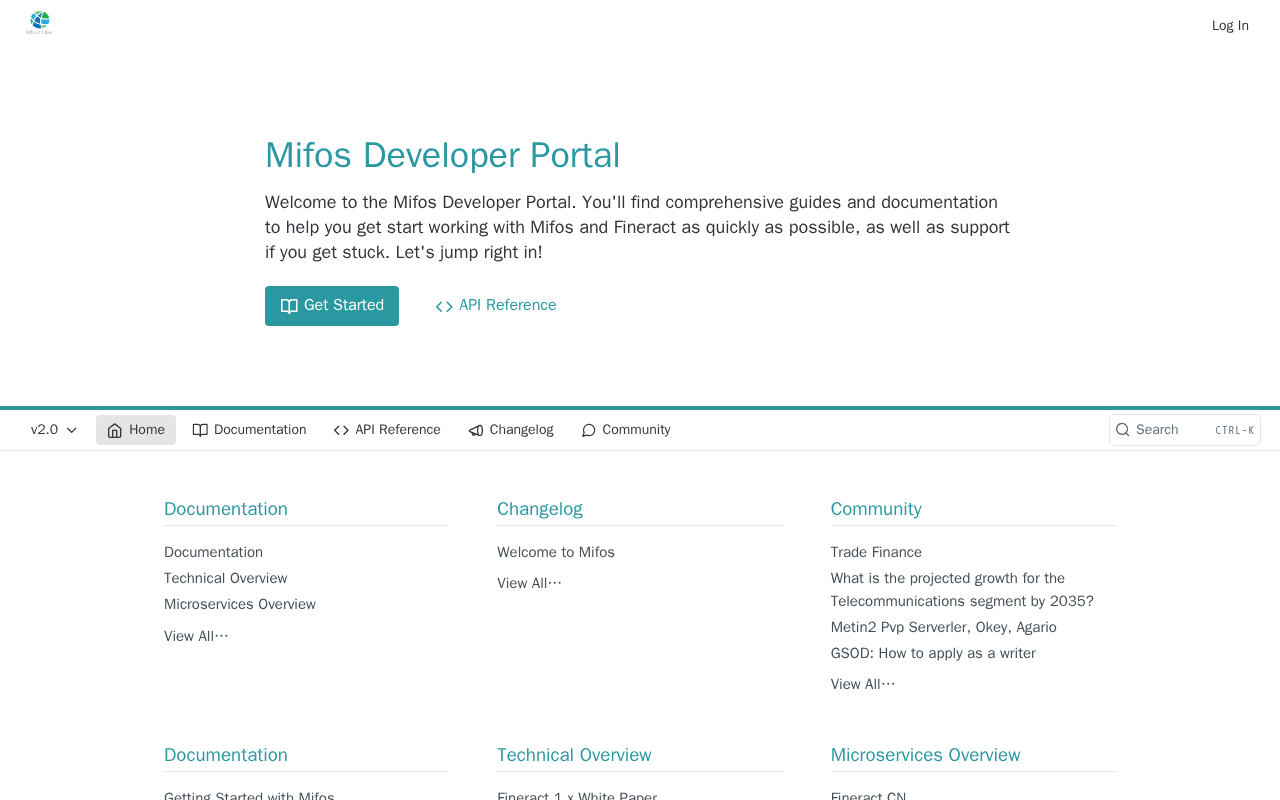Click the book icon on Get Started
This screenshot has height=800, width=1280.
coord(289,306)
